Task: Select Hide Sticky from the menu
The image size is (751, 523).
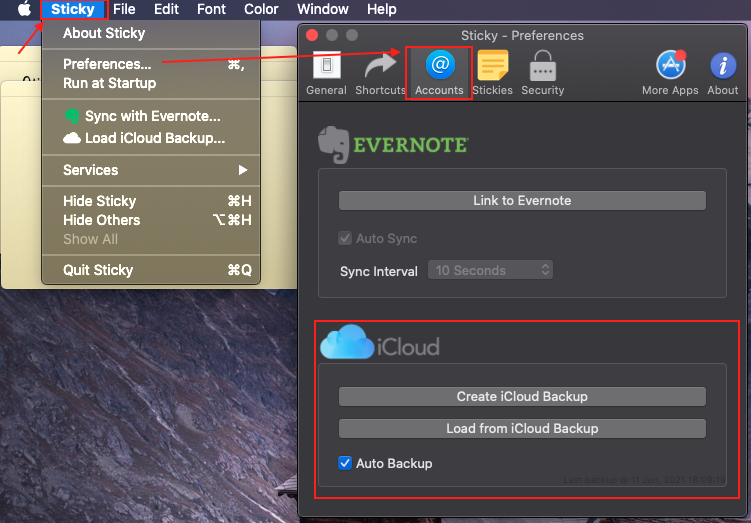Action: click(151, 201)
